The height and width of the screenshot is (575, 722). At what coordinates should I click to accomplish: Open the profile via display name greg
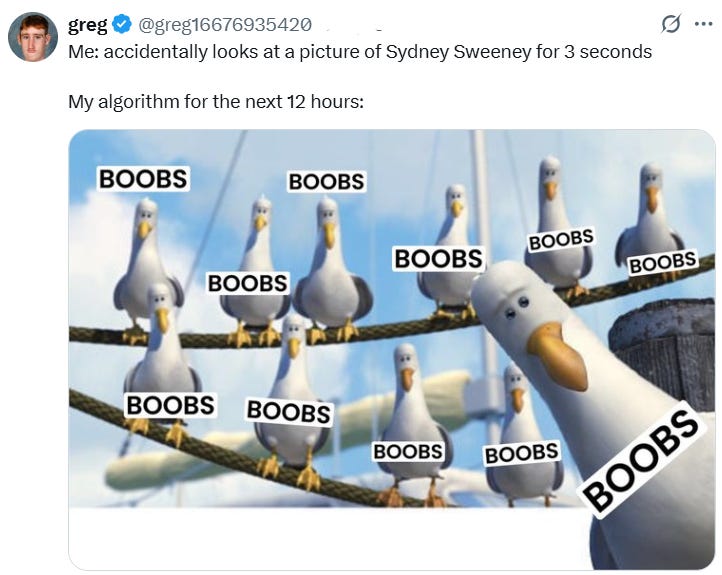[87, 24]
